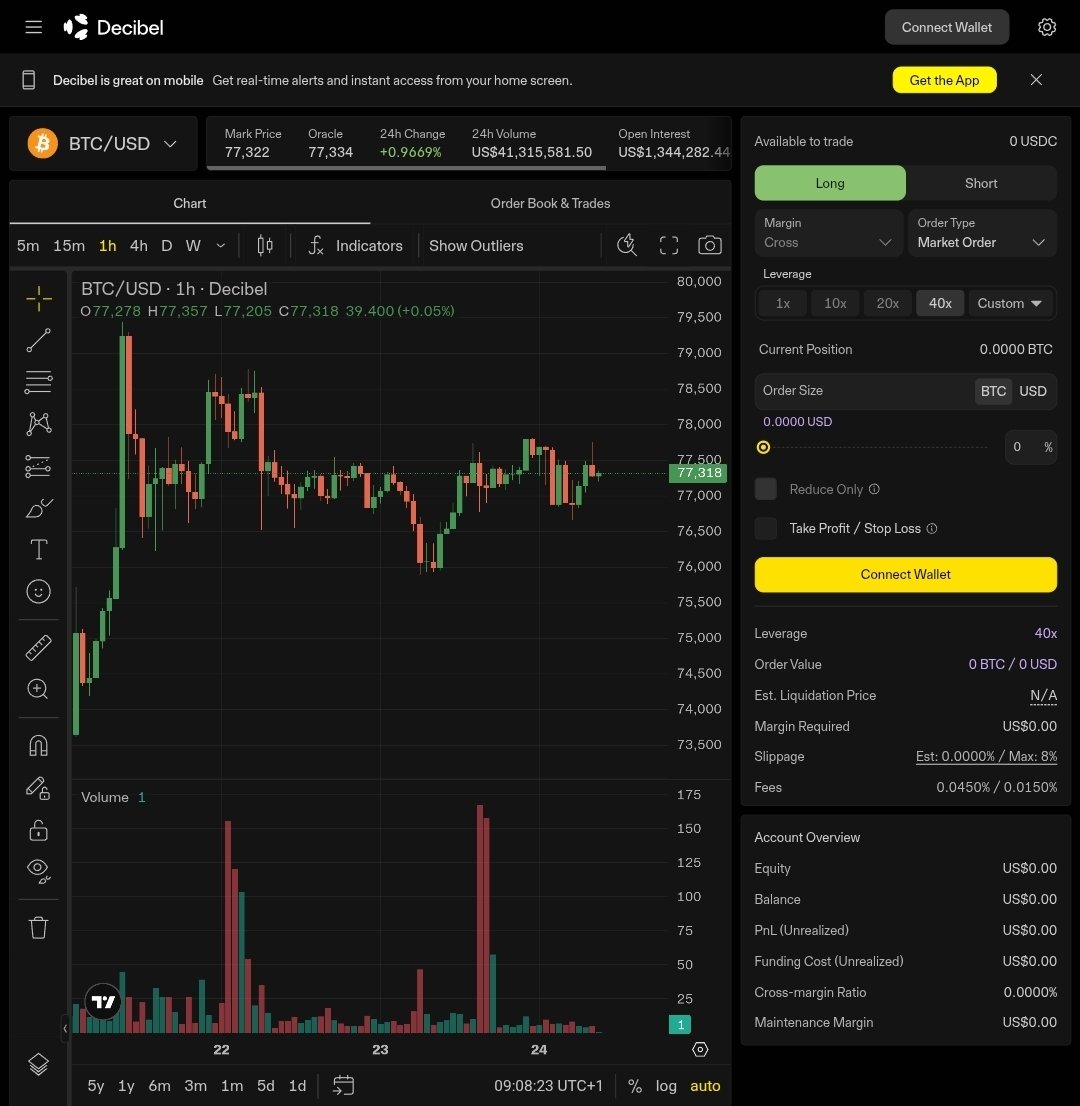Select the 1h timeframe

click(107, 245)
